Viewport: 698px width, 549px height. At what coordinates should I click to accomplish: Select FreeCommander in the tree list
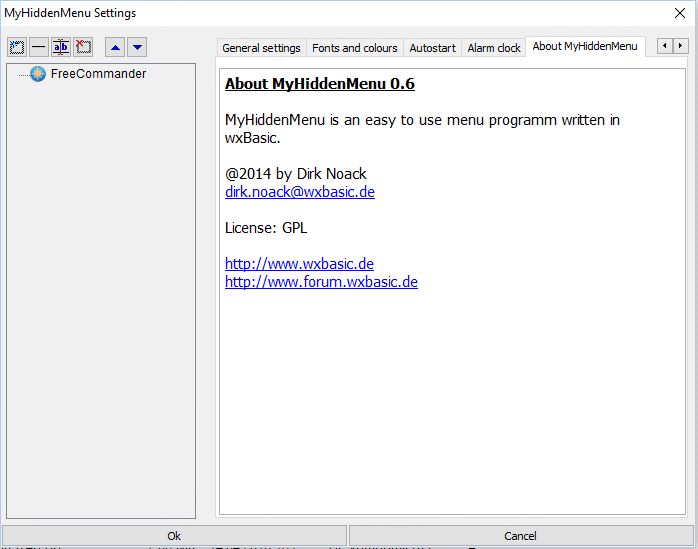(98, 74)
